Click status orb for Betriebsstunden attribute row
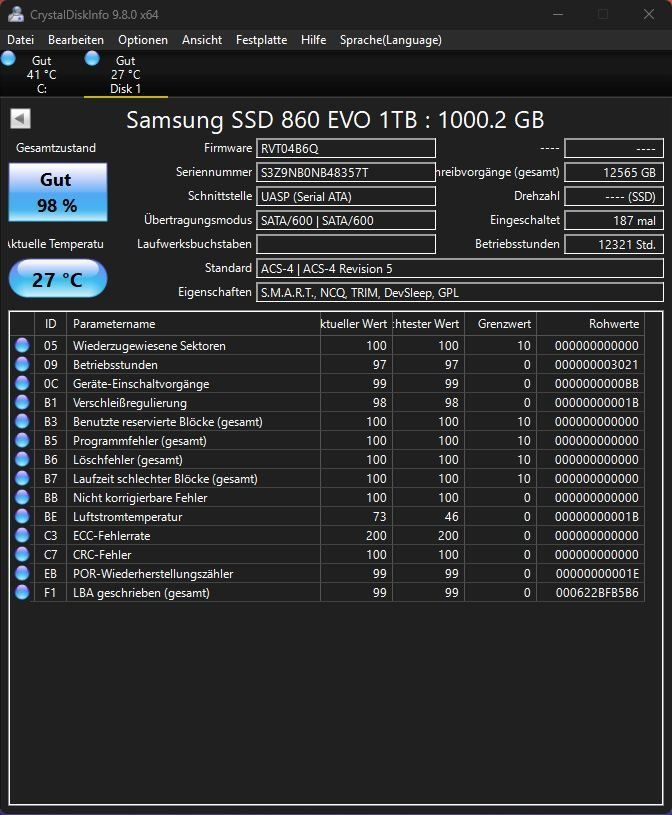The height and width of the screenshot is (815, 672). click(x=22, y=364)
